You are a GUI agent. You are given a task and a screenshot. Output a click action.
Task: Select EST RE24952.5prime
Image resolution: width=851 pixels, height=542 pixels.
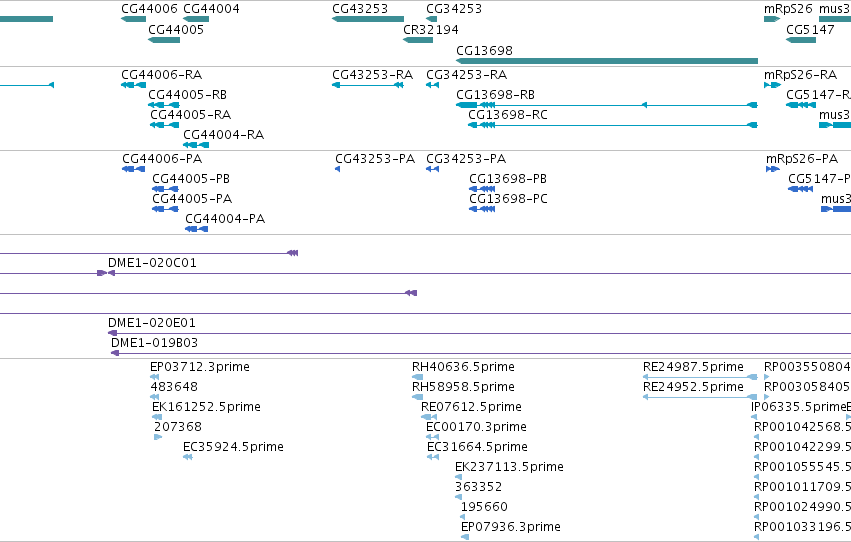[700, 397]
